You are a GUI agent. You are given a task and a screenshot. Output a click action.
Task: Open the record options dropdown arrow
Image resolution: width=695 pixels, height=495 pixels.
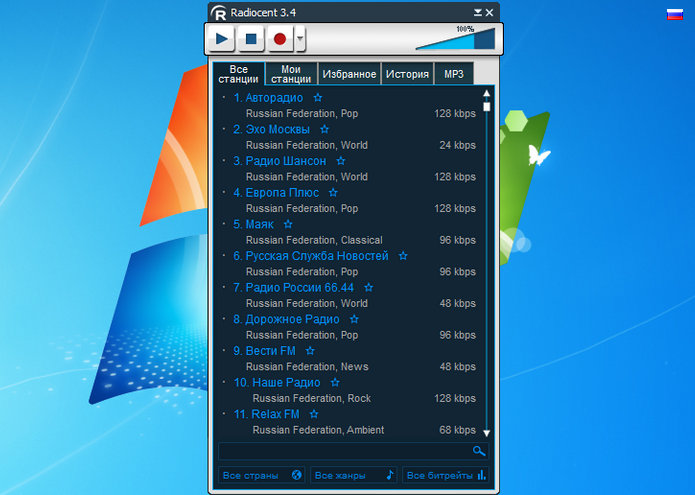pyautogui.click(x=300, y=39)
